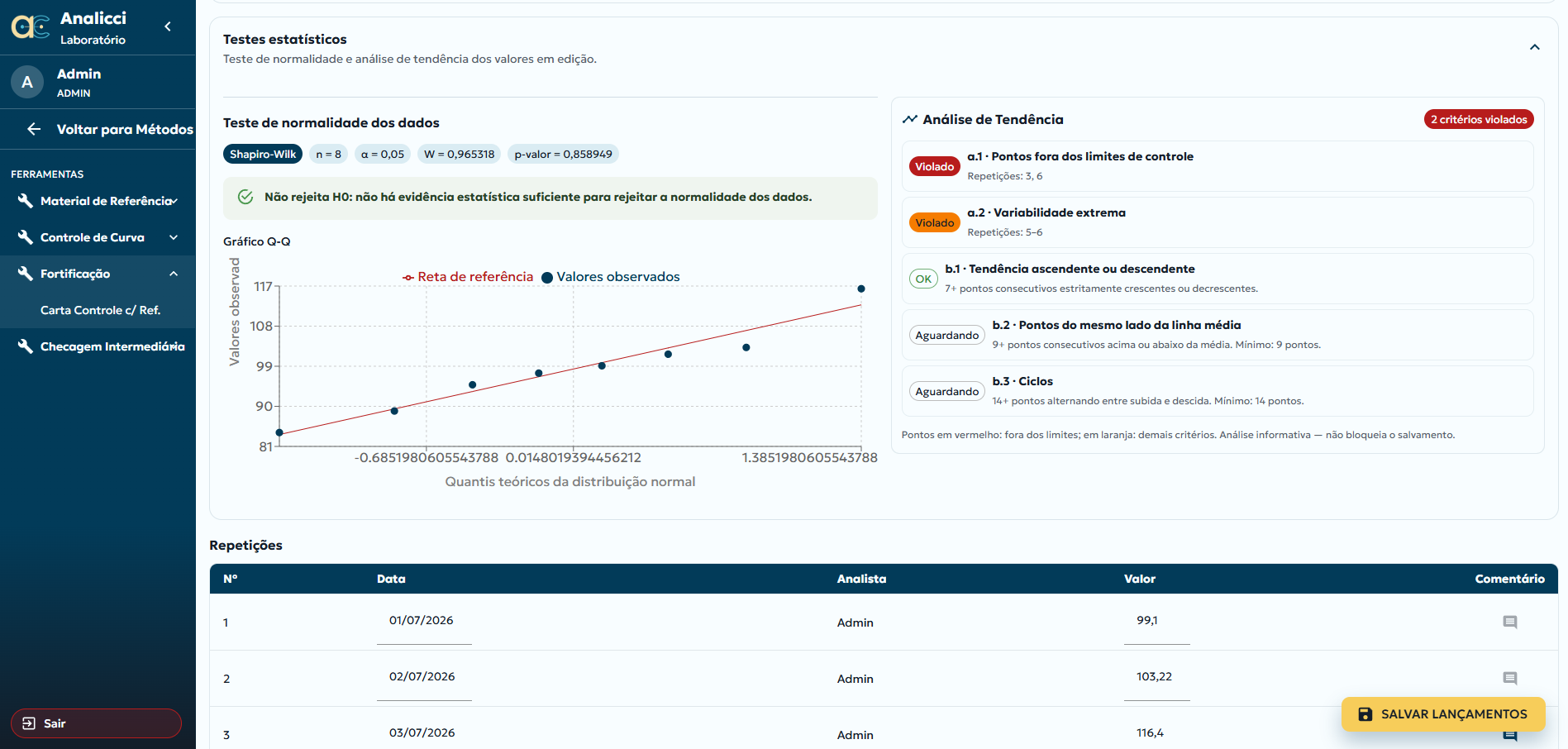Viewport: 1568px width, 749px height.
Task: Click the N° column header
Action: (x=231, y=579)
